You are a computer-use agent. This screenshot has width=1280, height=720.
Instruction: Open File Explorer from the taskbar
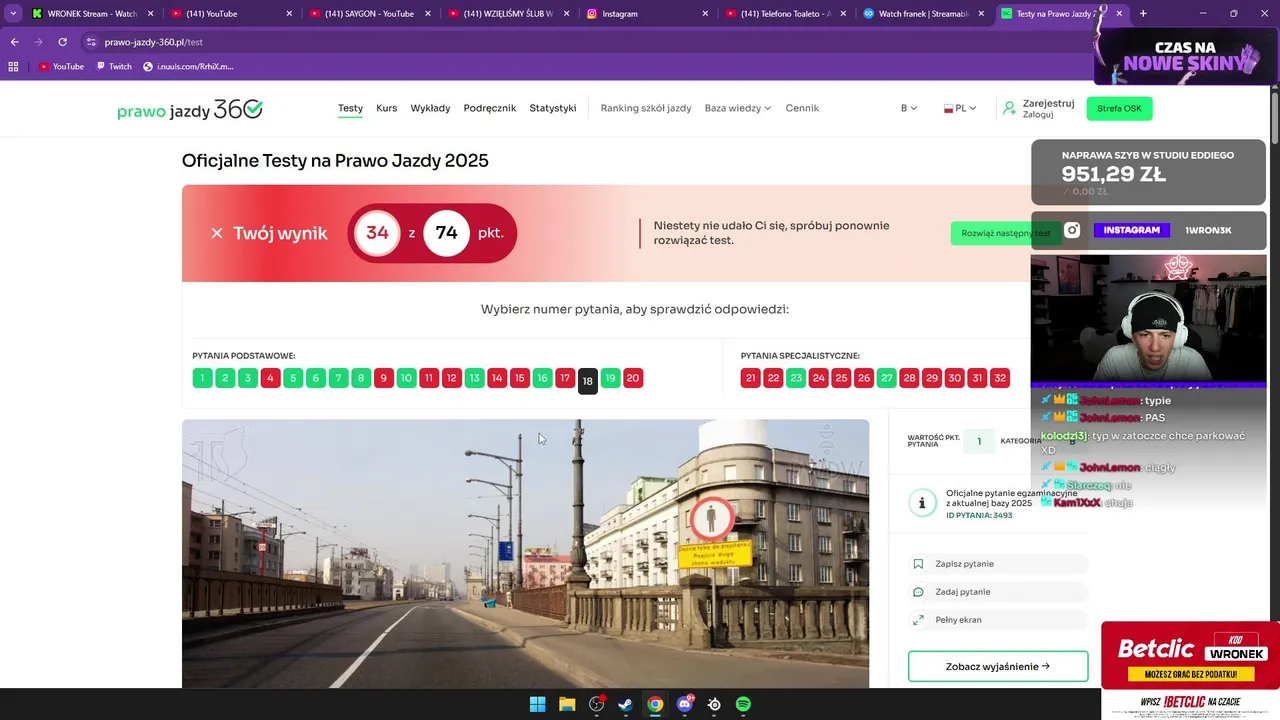pyautogui.click(x=567, y=704)
